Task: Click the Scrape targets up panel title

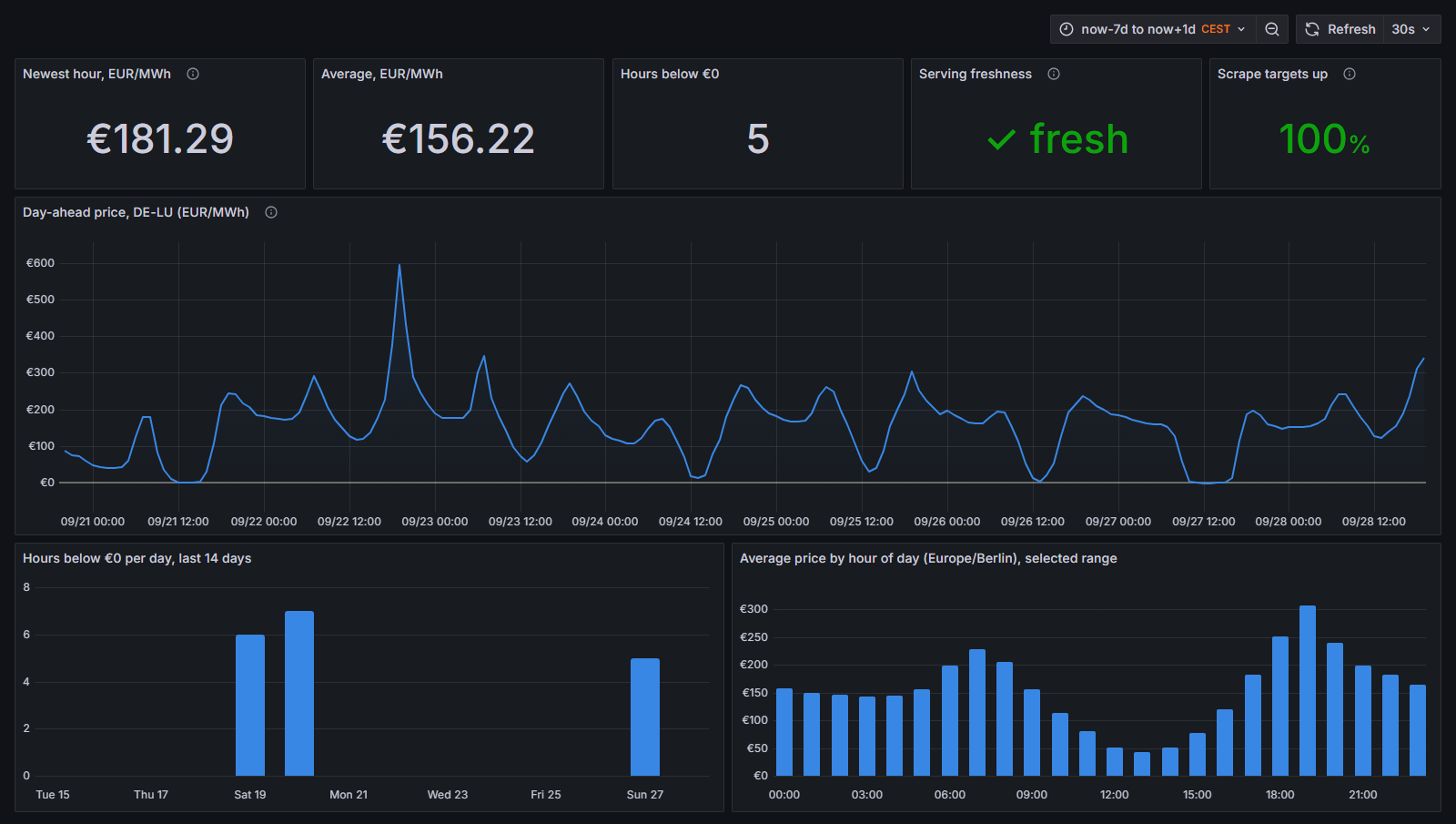Action: [1272, 74]
